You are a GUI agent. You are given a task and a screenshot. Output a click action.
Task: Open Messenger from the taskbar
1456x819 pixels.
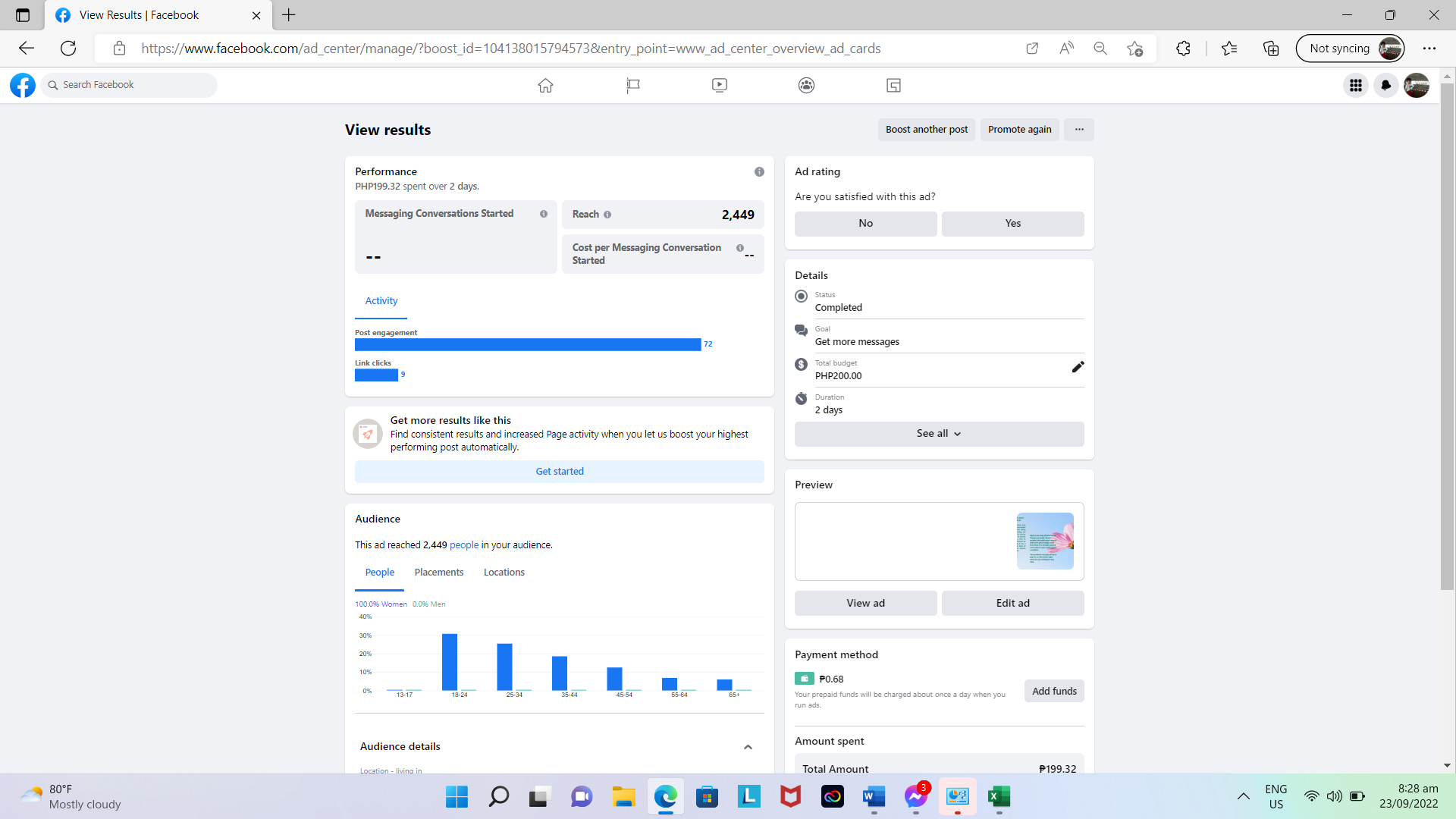[915, 796]
